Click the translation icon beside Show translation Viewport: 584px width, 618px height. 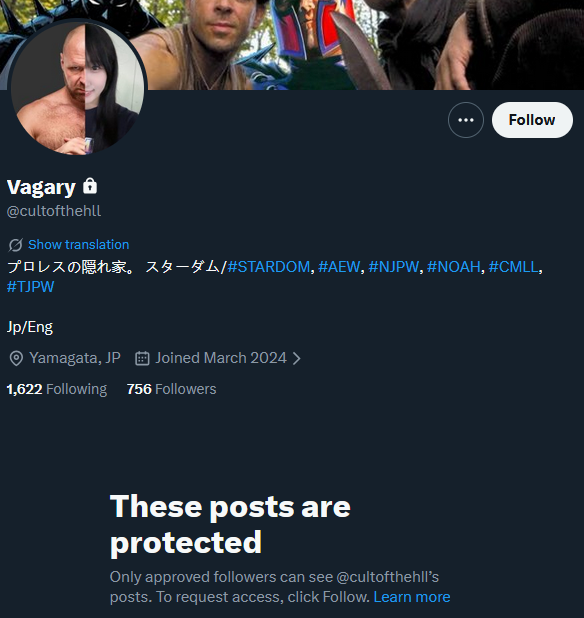(15, 245)
